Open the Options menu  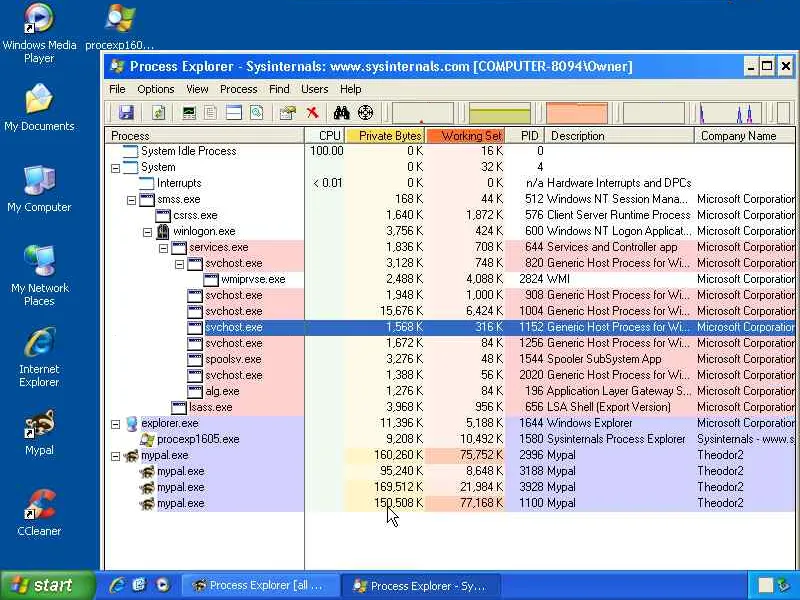(156, 89)
